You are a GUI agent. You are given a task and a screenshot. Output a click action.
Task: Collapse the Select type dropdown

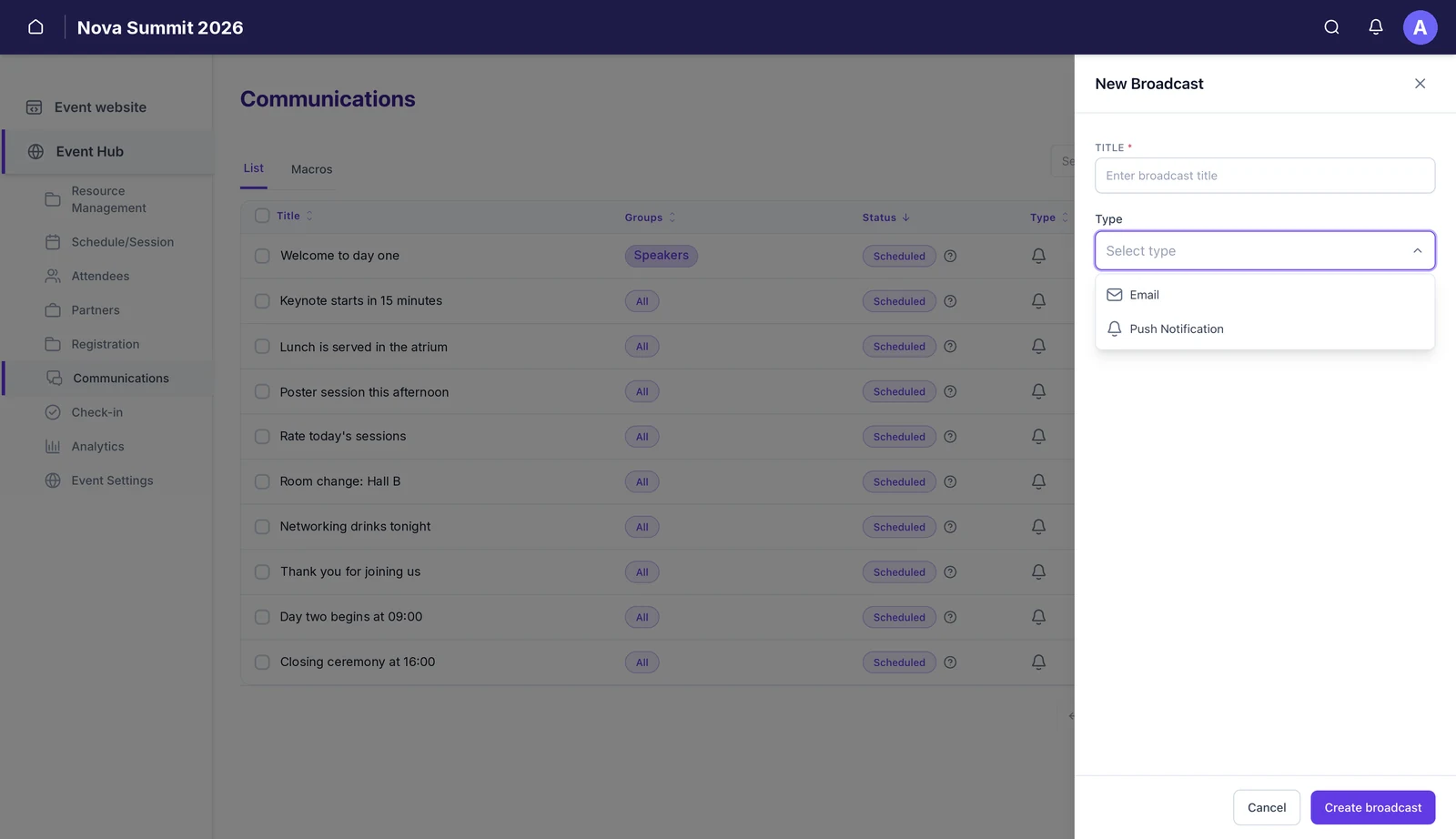click(x=1417, y=251)
